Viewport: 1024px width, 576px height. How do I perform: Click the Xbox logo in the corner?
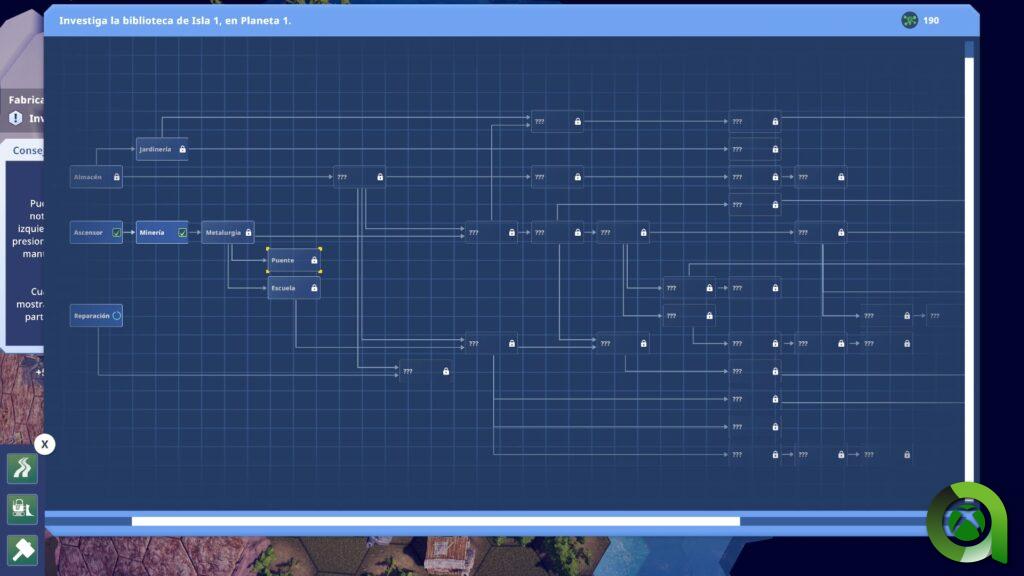(967, 523)
